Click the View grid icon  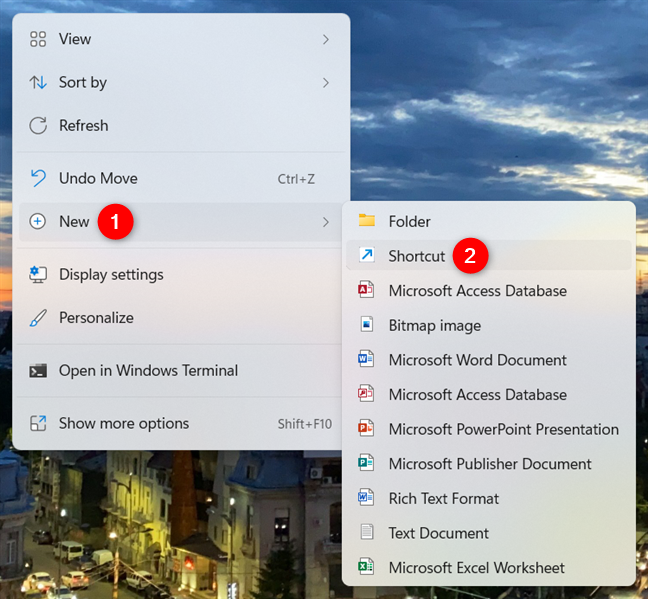38,39
